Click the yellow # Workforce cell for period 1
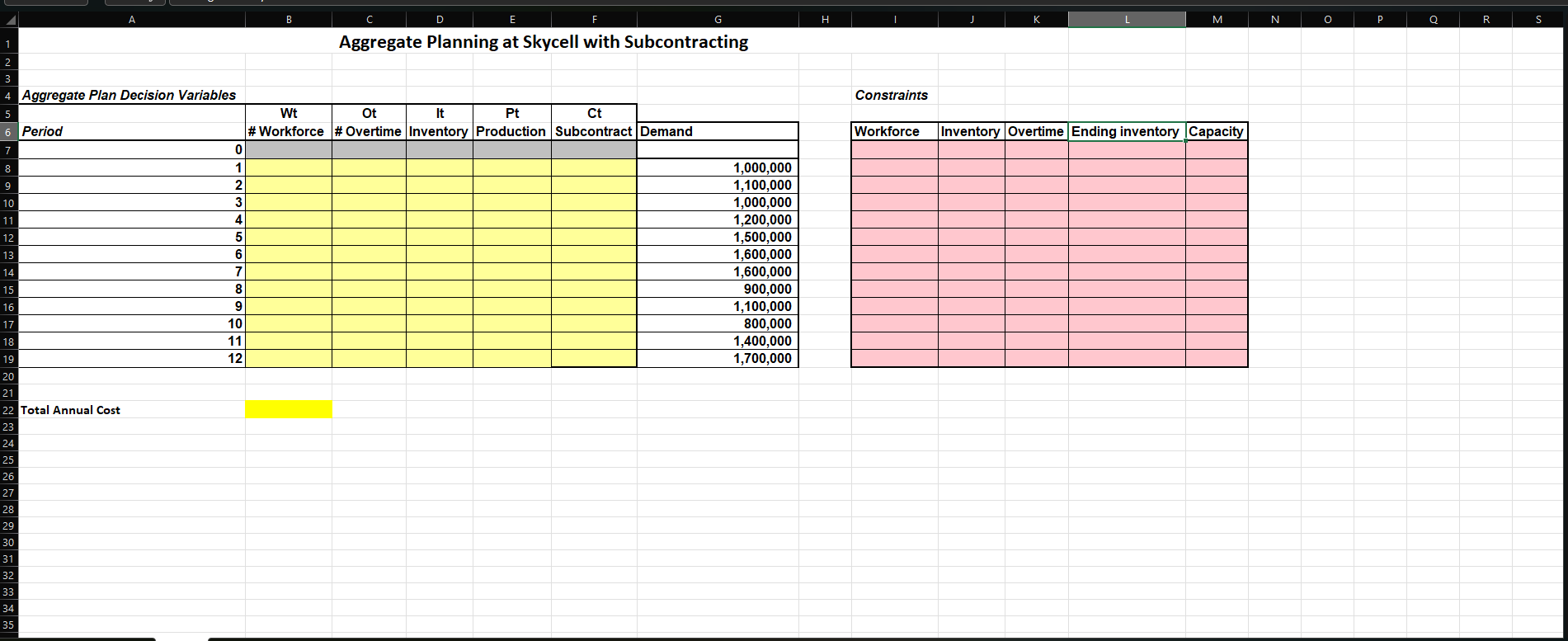Screen dimensions: 1568x641 [x=289, y=167]
